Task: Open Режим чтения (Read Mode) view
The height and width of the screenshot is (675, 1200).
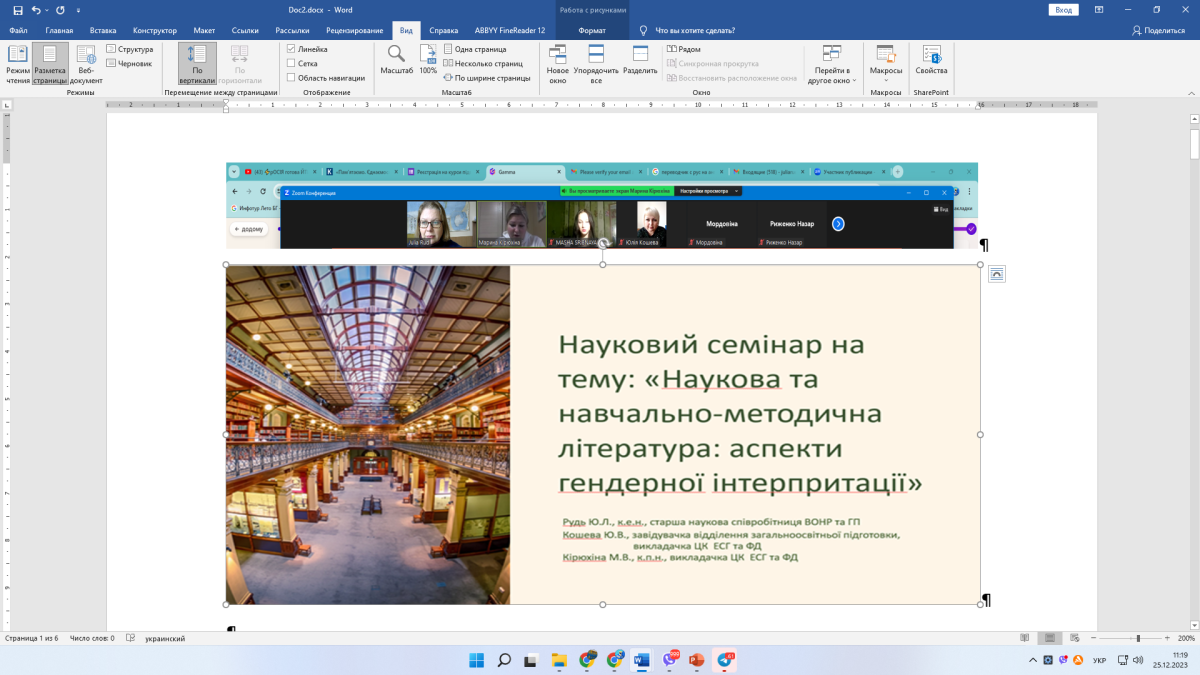Action: pos(18,61)
